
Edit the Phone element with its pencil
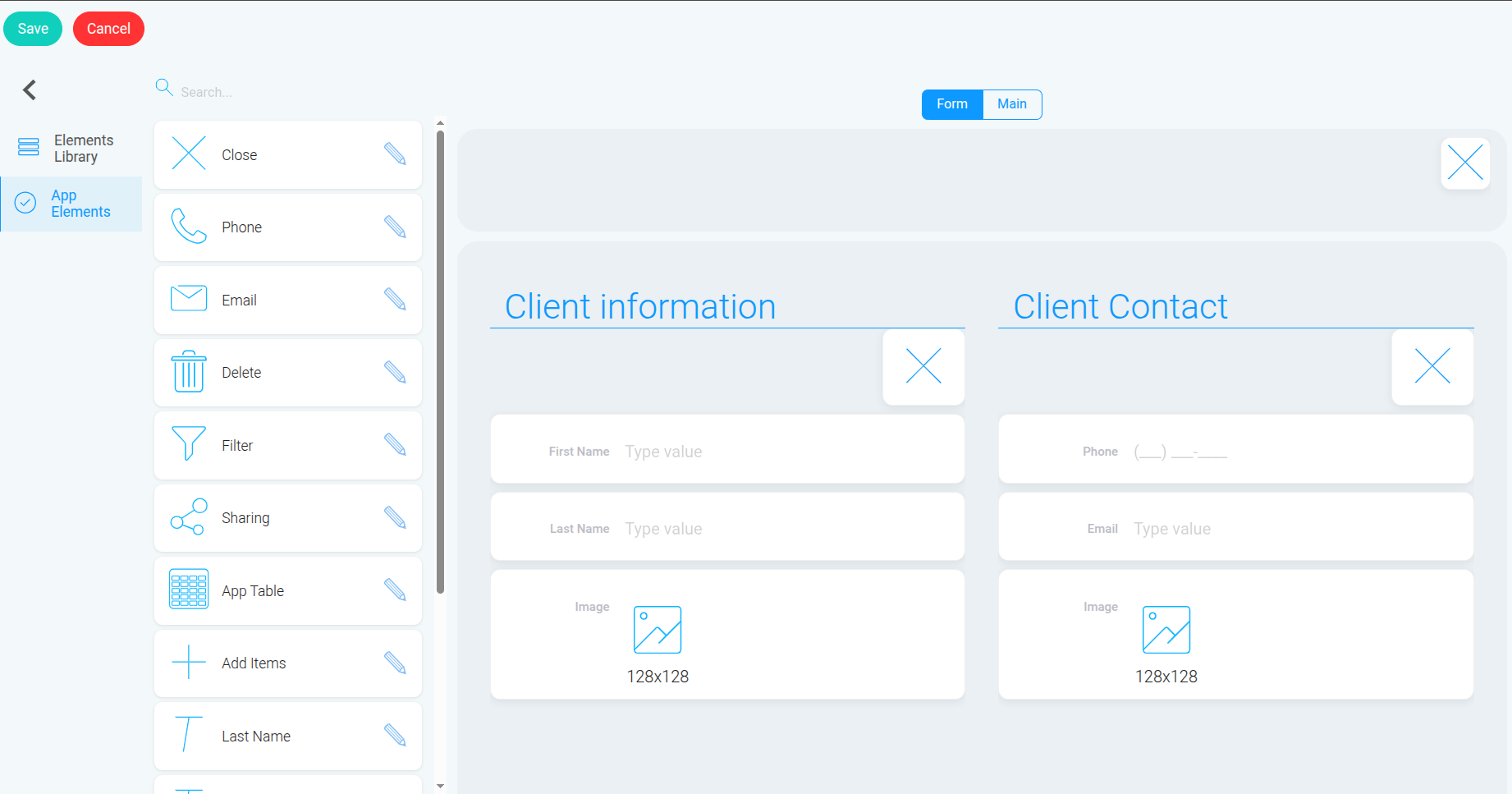pos(395,227)
